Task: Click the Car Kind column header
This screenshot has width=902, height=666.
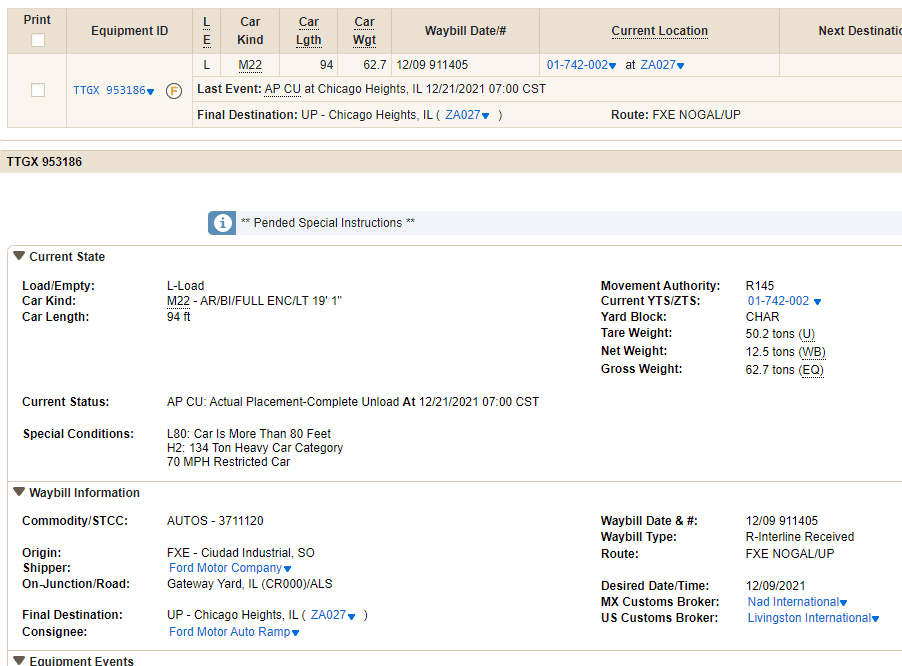Action: pos(250,31)
